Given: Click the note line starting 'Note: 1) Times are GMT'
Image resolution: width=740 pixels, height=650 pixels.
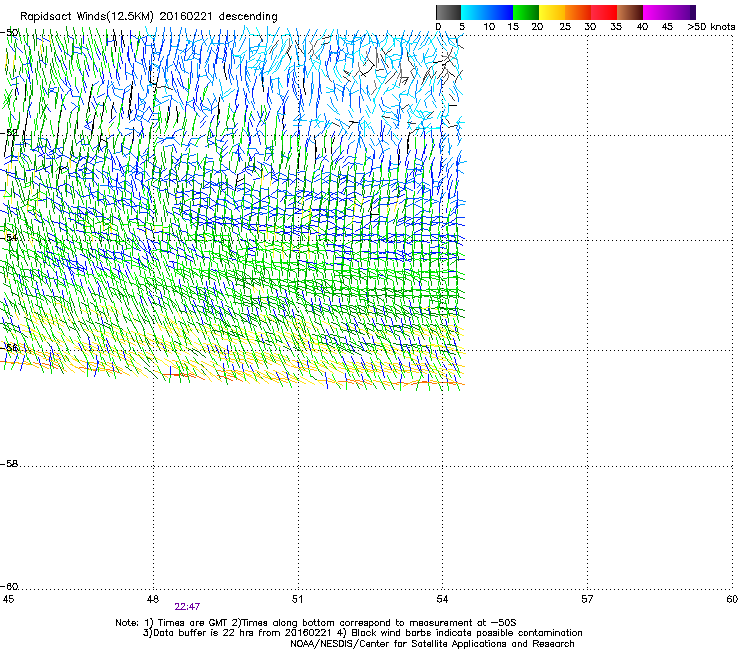Looking at the screenshot, I should click(x=316, y=623).
